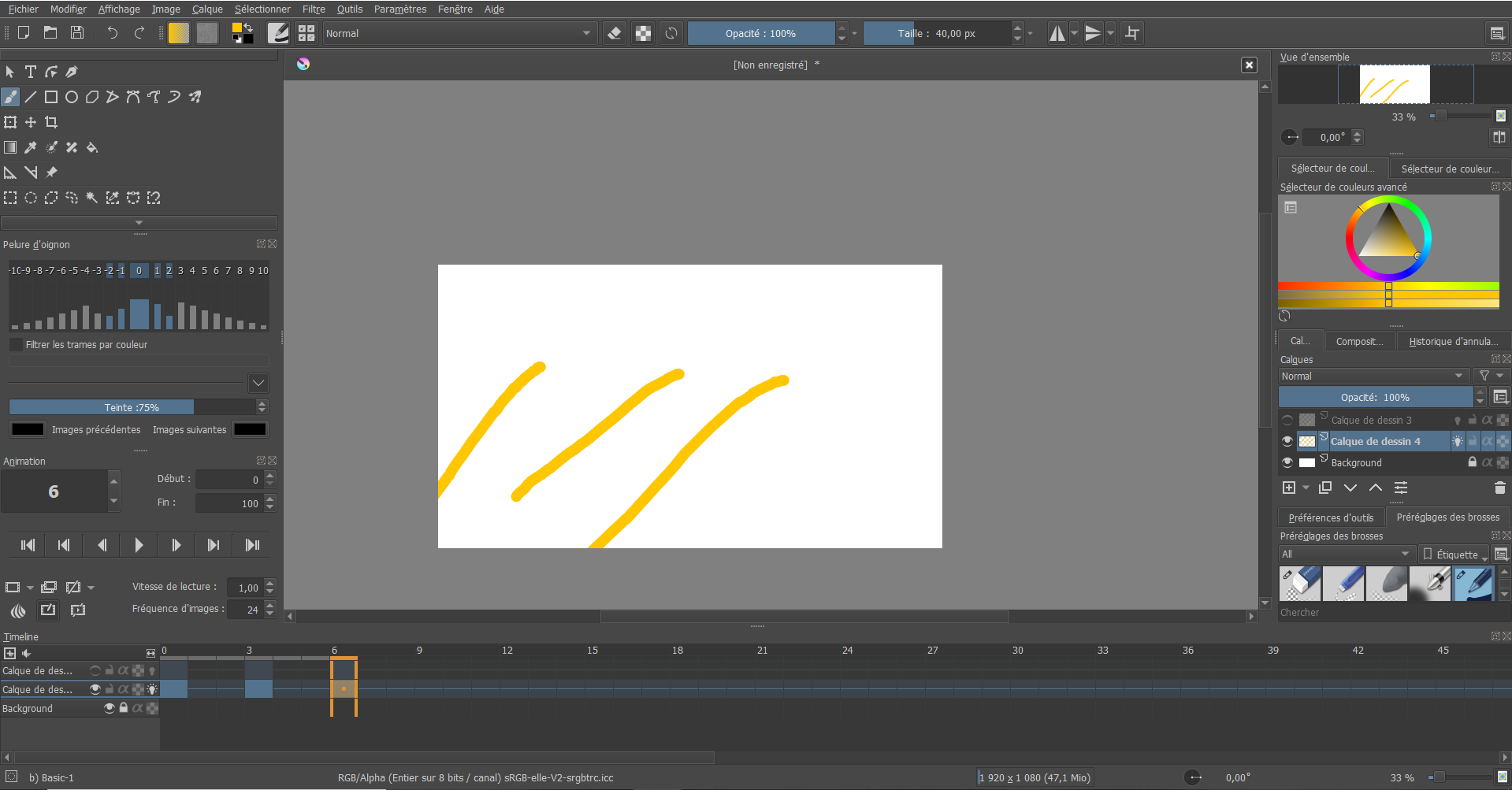Adjust the Teinte 75% slider
This screenshot has height=790, width=1512.
(x=132, y=407)
